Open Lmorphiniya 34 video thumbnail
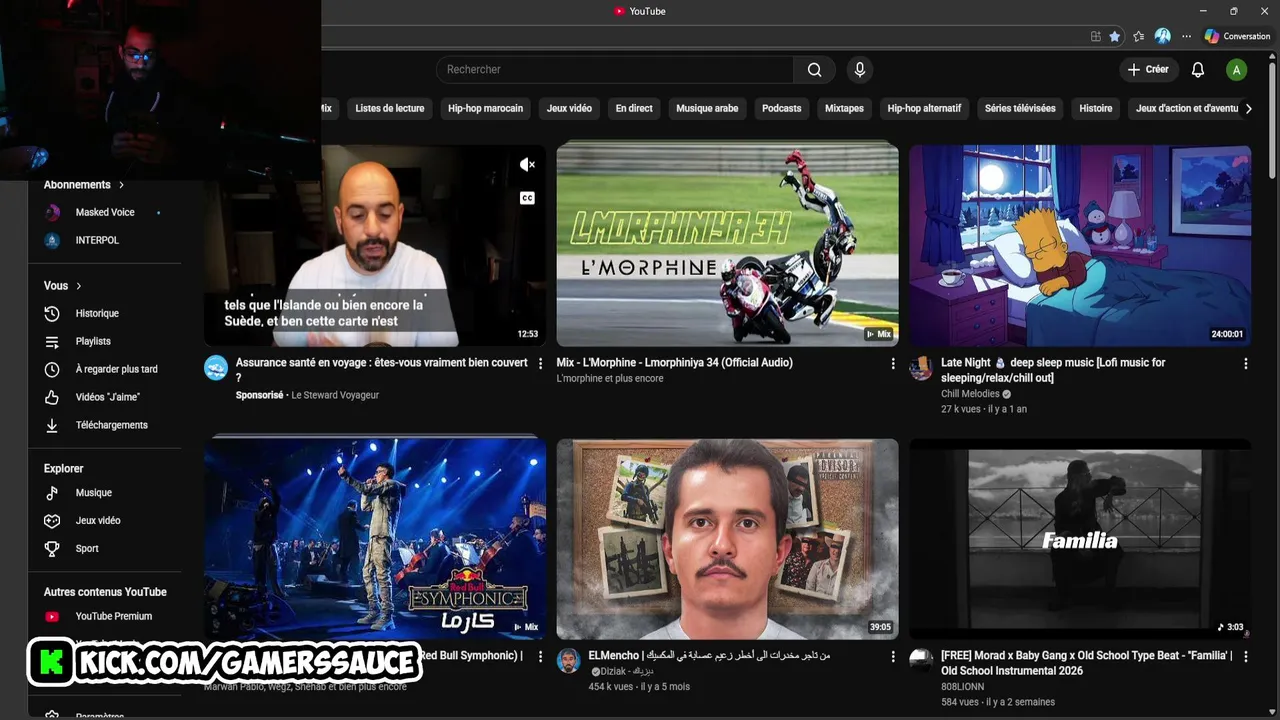1280x720 pixels. click(x=727, y=245)
